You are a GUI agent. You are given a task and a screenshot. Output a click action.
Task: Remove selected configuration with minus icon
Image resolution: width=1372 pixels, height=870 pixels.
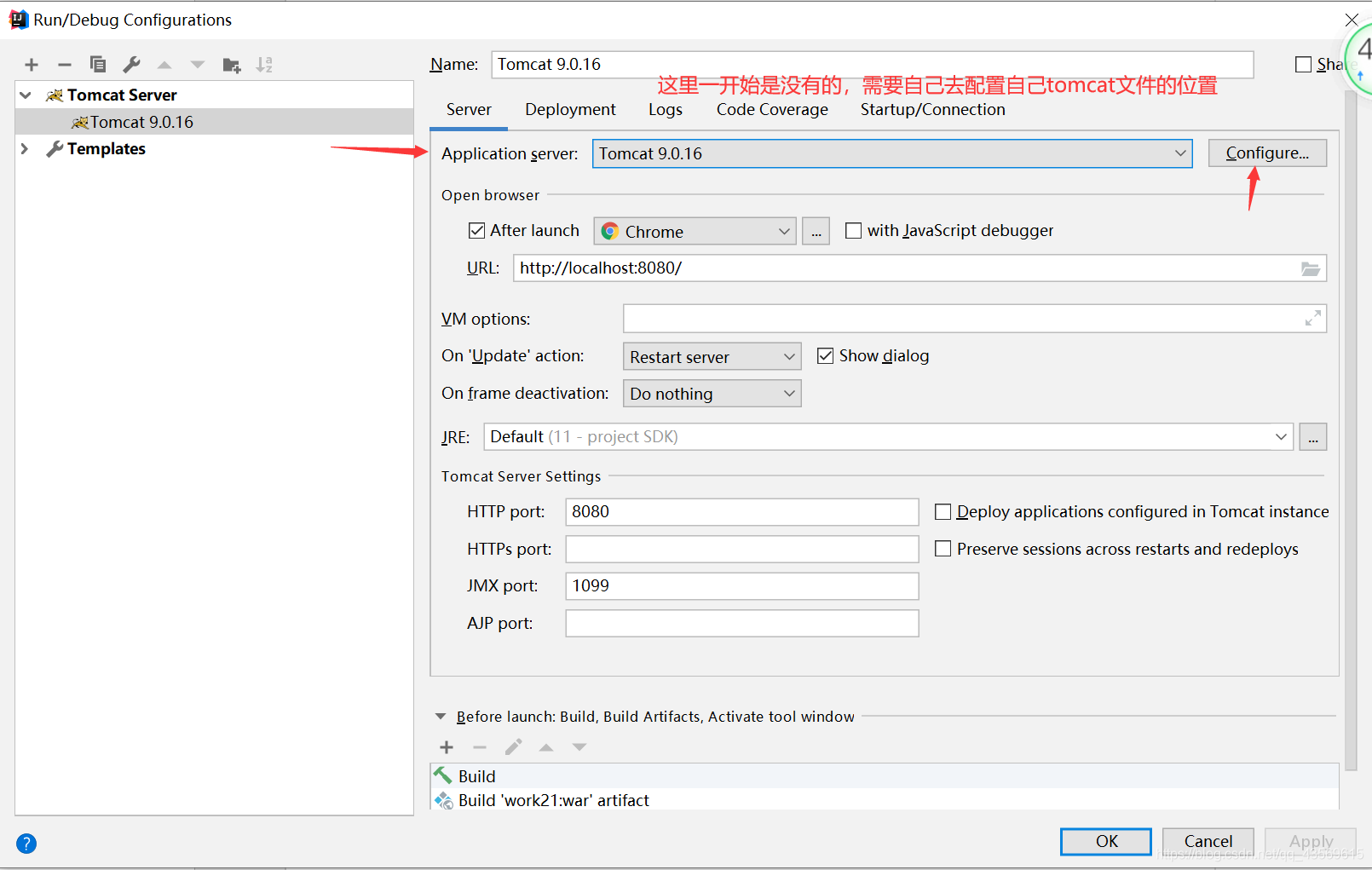pyautogui.click(x=65, y=65)
